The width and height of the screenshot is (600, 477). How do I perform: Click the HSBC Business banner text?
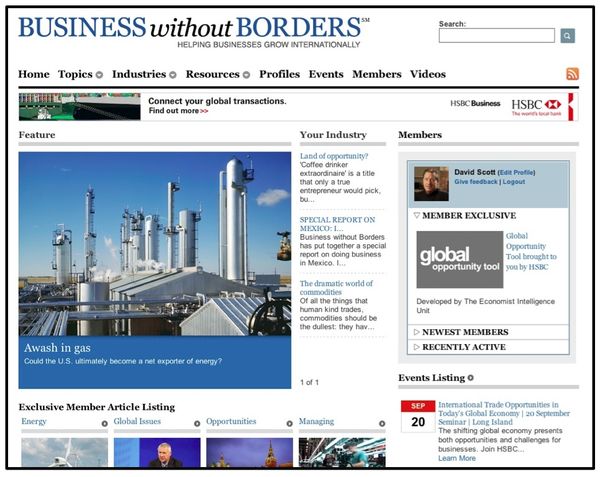pos(475,103)
